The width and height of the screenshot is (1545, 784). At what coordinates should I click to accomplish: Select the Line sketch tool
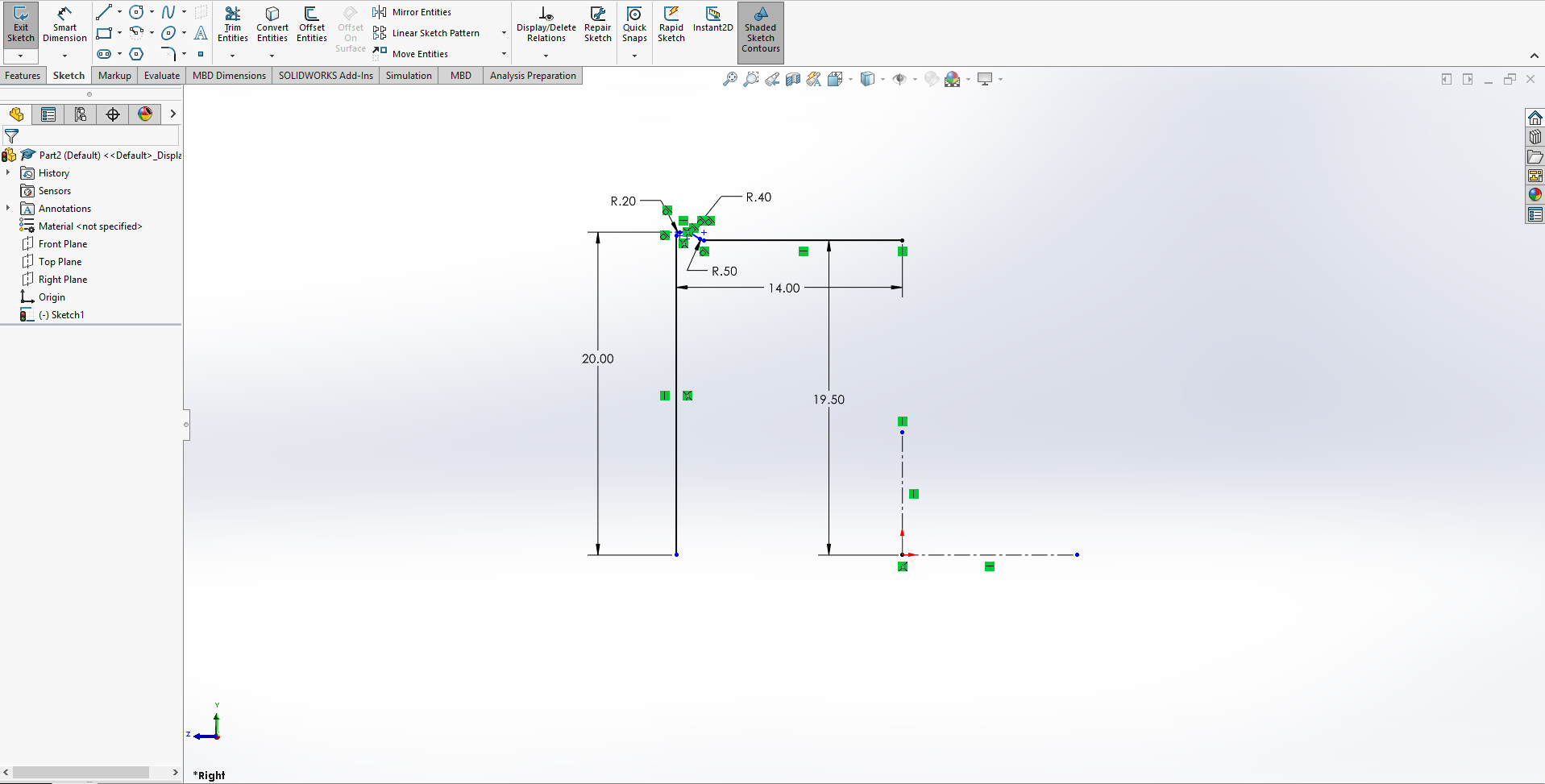(x=104, y=12)
